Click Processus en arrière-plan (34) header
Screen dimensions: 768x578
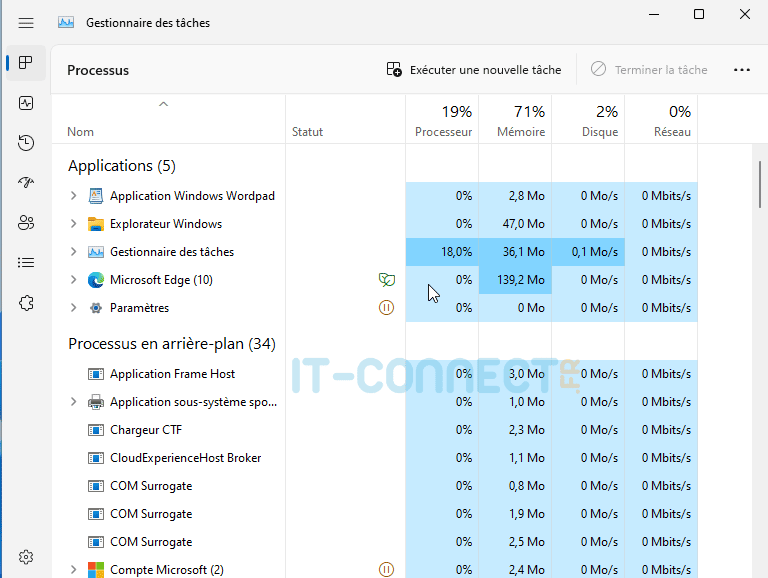172,344
